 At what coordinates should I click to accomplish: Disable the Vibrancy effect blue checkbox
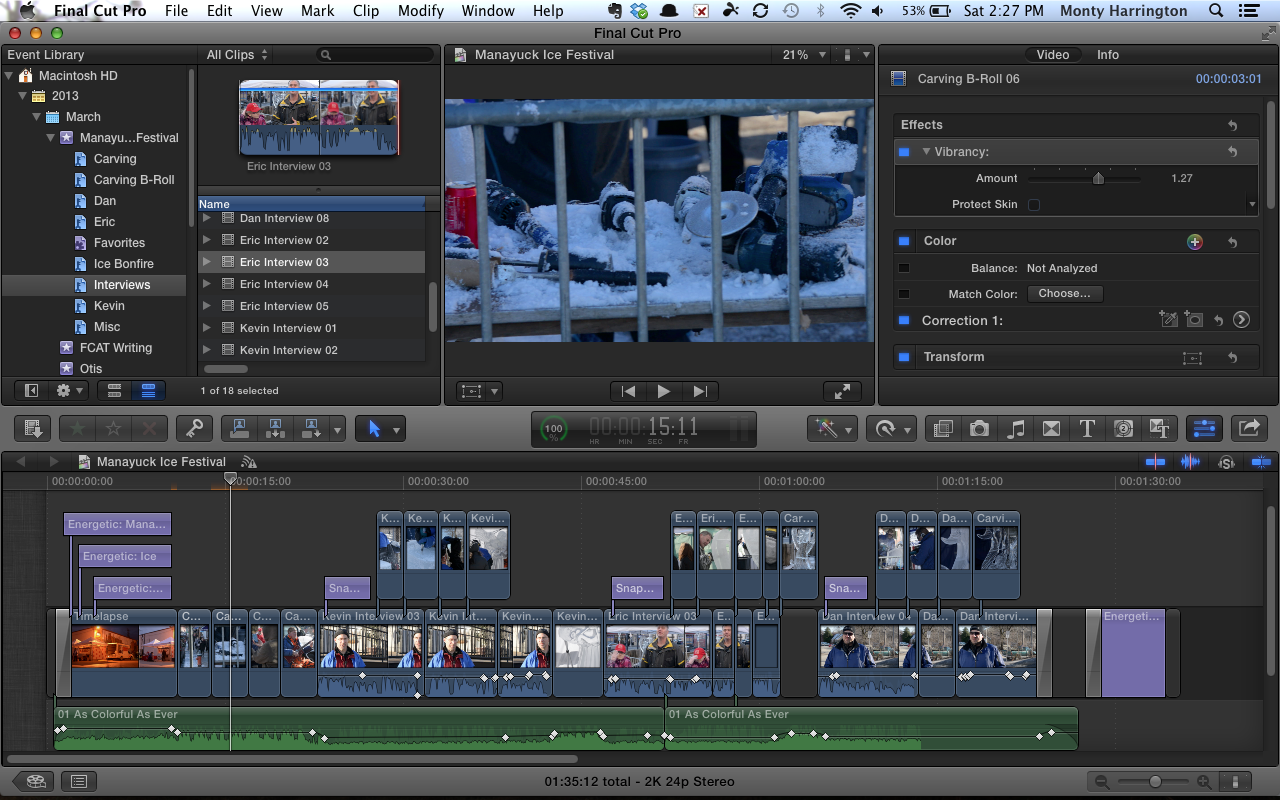click(904, 152)
